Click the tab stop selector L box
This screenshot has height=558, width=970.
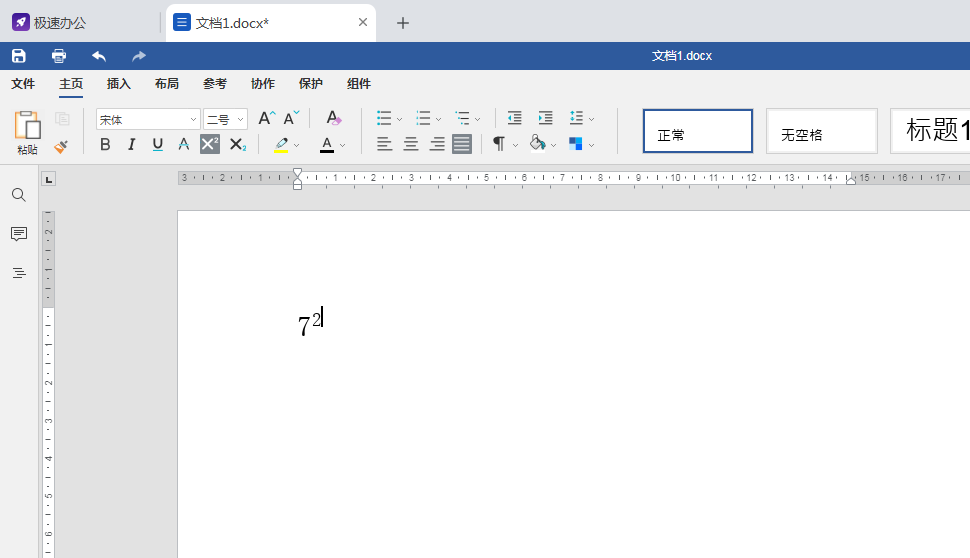[x=48, y=179]
